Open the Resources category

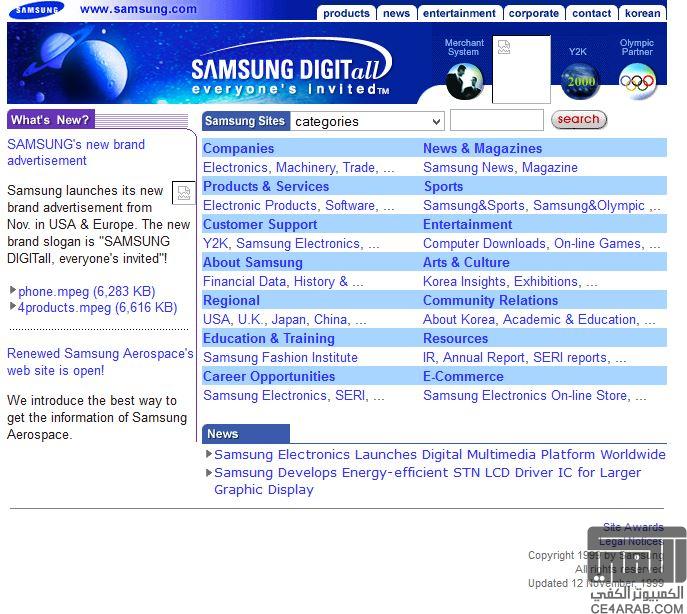point(455,338)
